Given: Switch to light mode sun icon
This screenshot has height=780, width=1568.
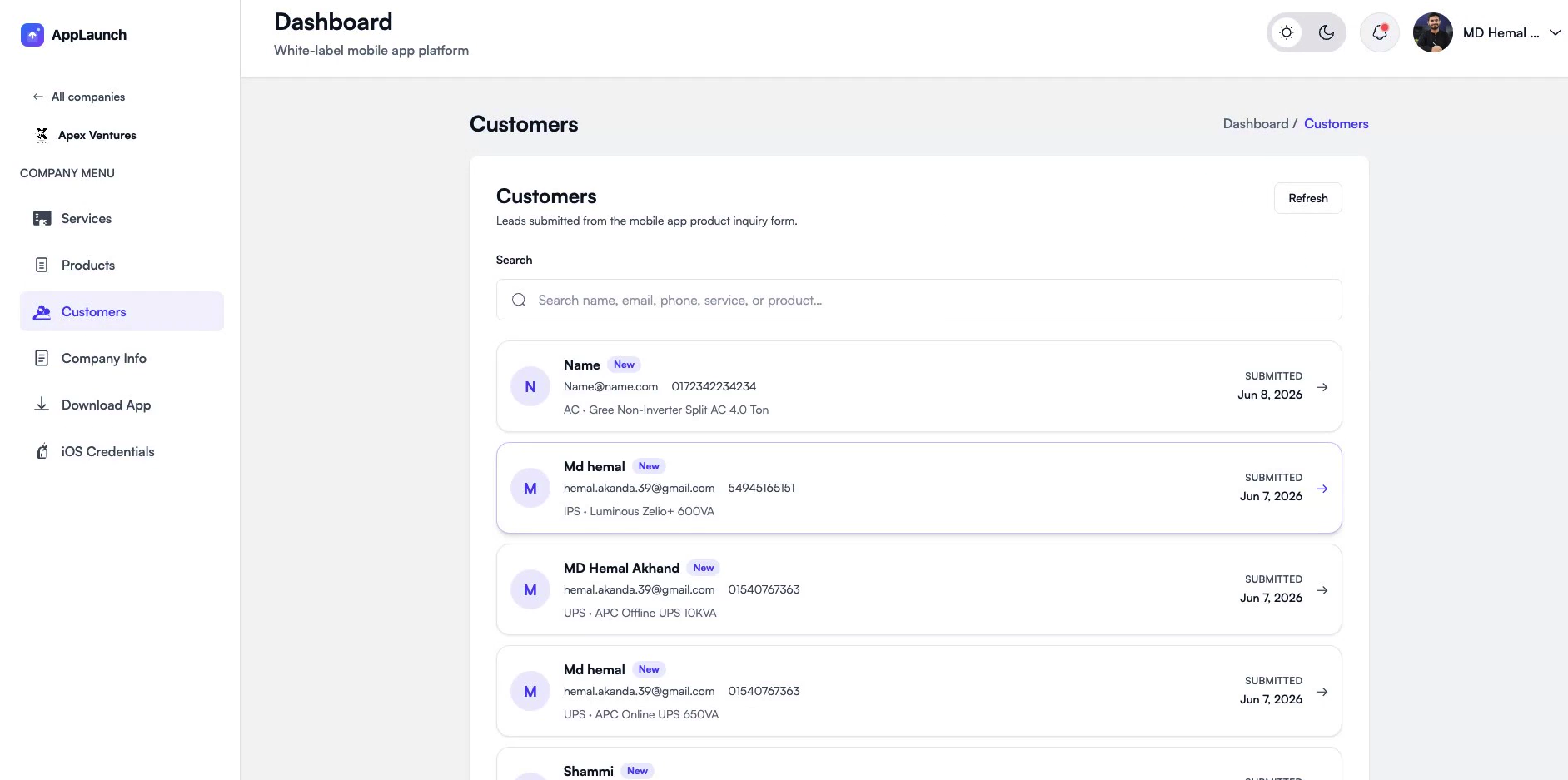Looking at the screenshot, I should pos(1287,32).
